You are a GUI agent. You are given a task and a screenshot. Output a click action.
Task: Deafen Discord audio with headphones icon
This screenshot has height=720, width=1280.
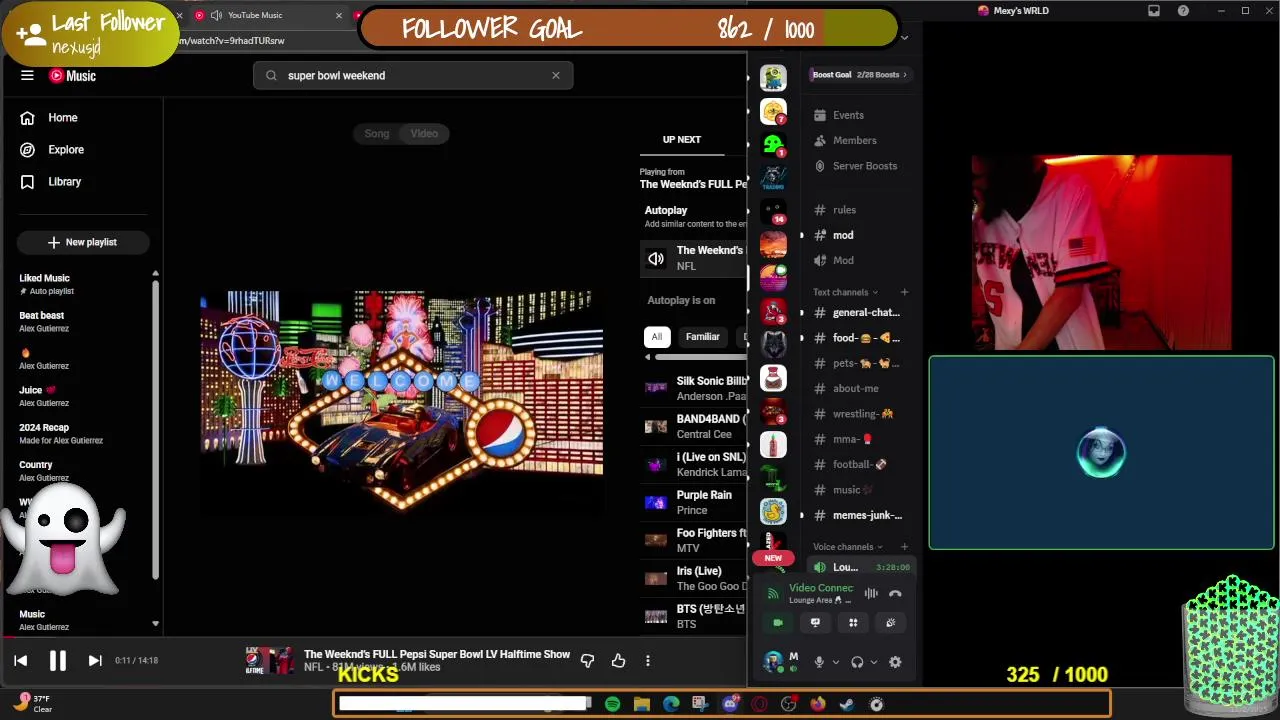pos(857,662)
